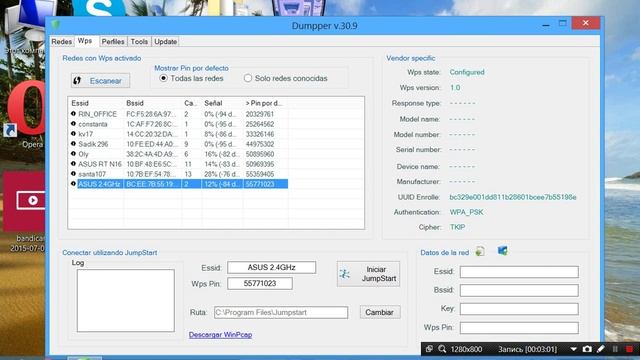Click the recorder window-select icon
Image resolution: width=640 pixels, height=360 pixels.
tap(429, 349)
